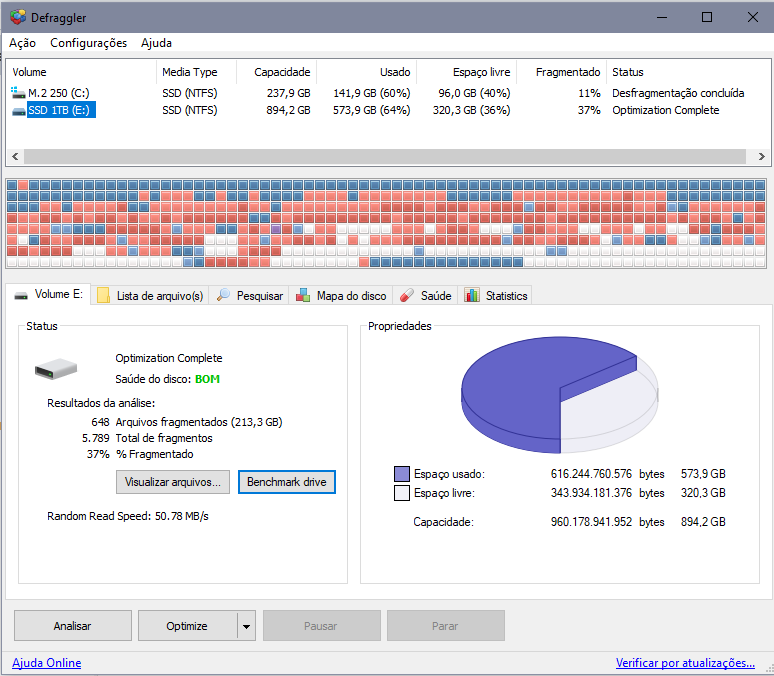Open the Ajuda Online link
The height and width of the screenshot is (676, 774).
pyautogui.click(x=46, y=663)
